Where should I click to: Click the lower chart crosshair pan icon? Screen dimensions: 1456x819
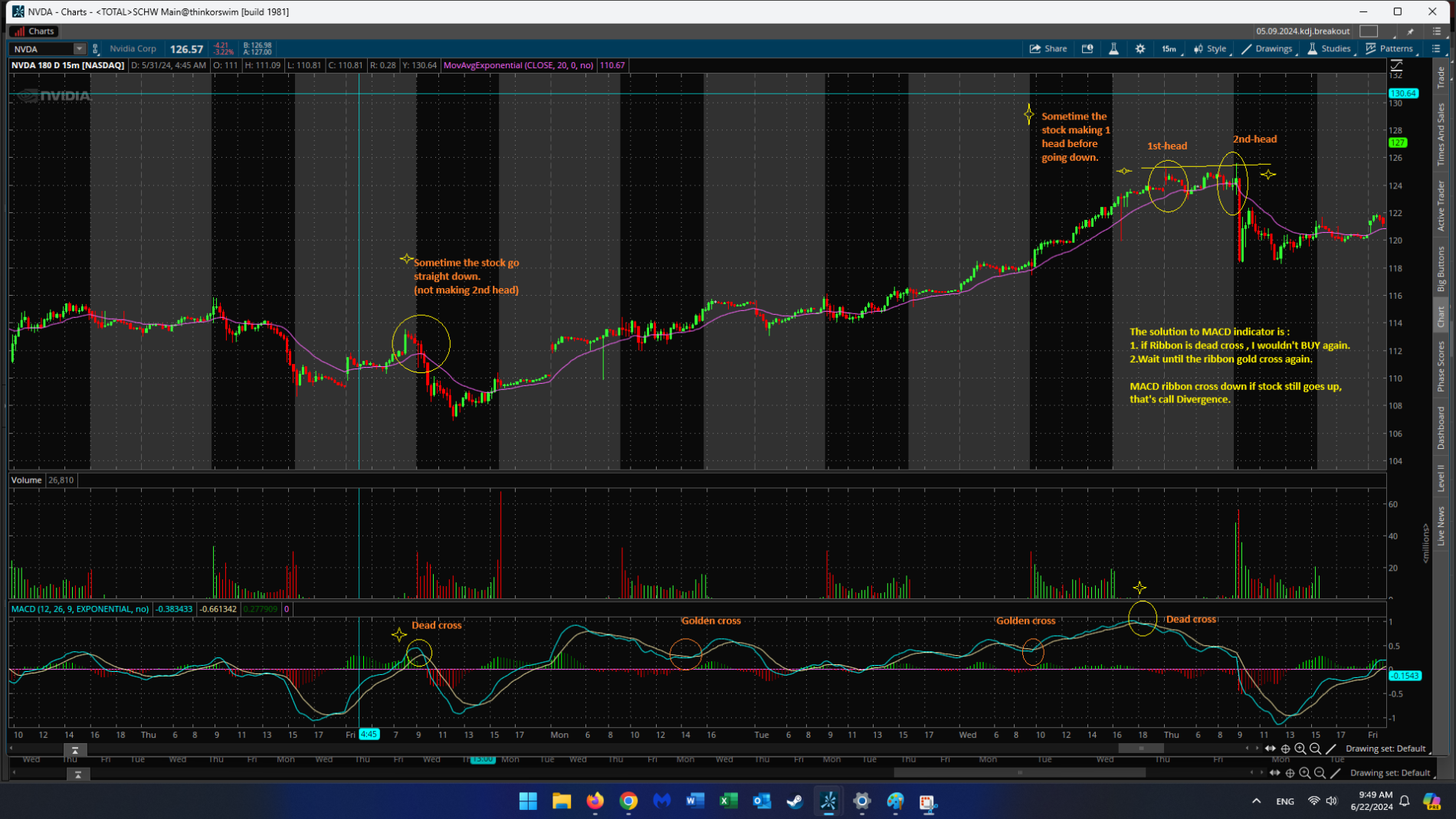coord(1290,773)
